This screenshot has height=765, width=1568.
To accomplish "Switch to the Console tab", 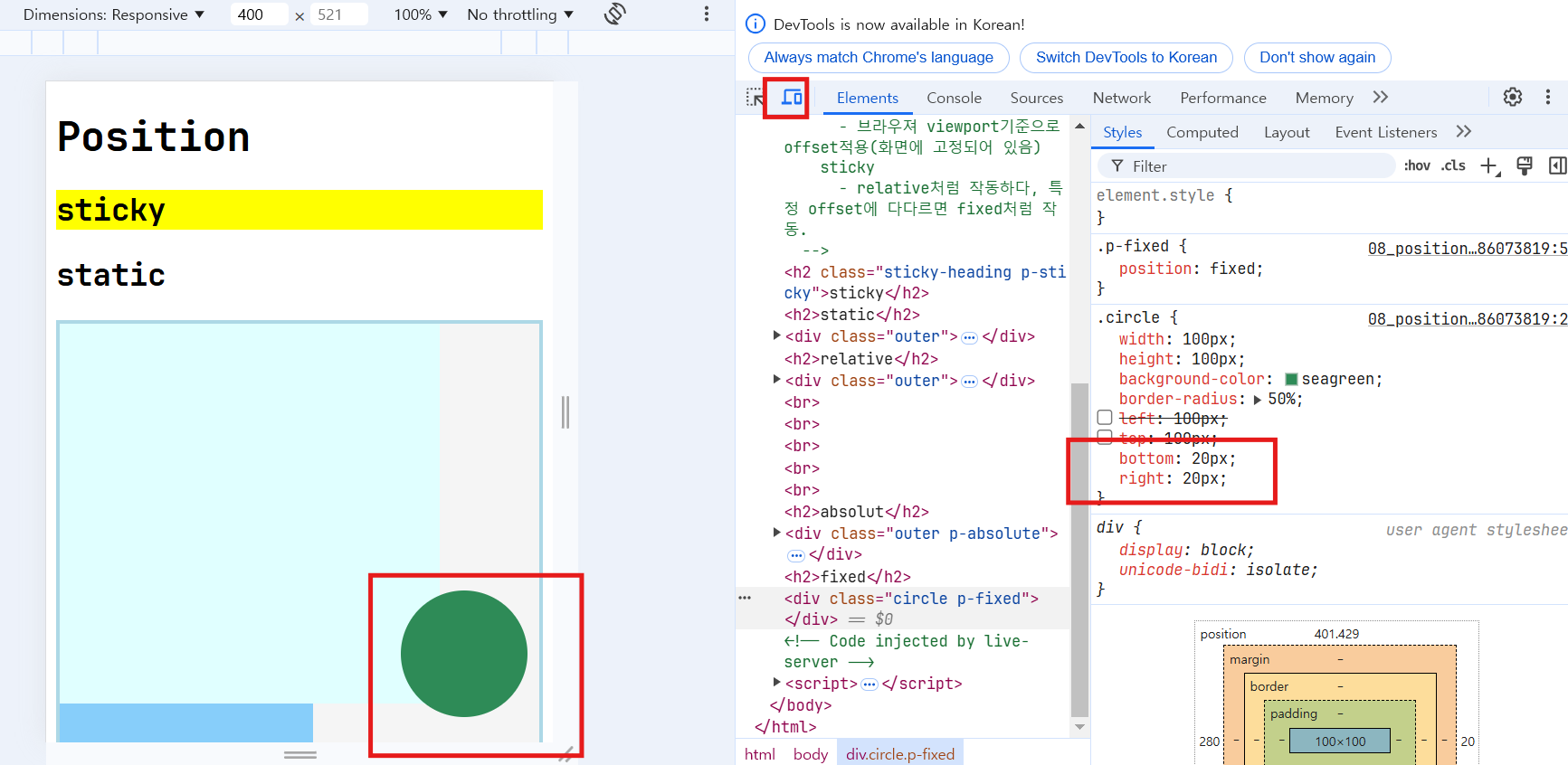I will click(954, 98).
